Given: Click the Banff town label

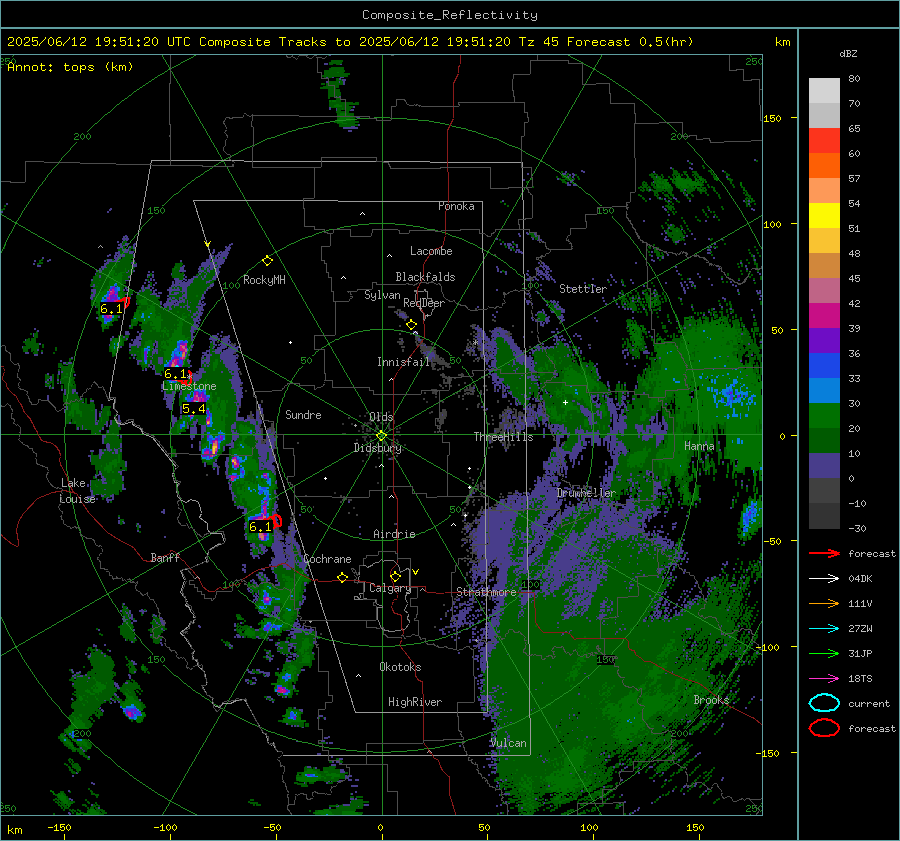Looking at the screenshot, I should click(x=165, y=557).
